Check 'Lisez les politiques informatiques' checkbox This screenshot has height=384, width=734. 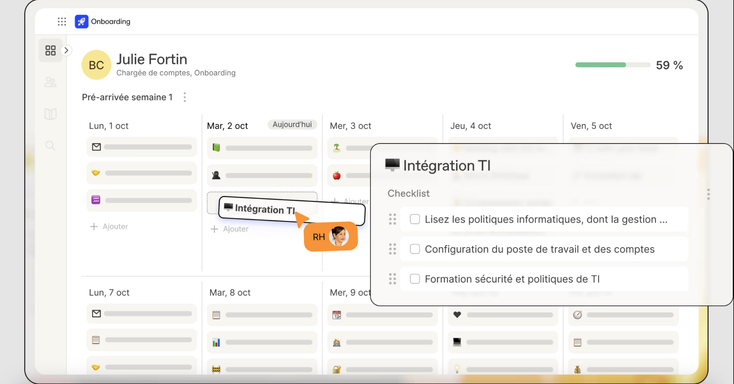[415, 219]
